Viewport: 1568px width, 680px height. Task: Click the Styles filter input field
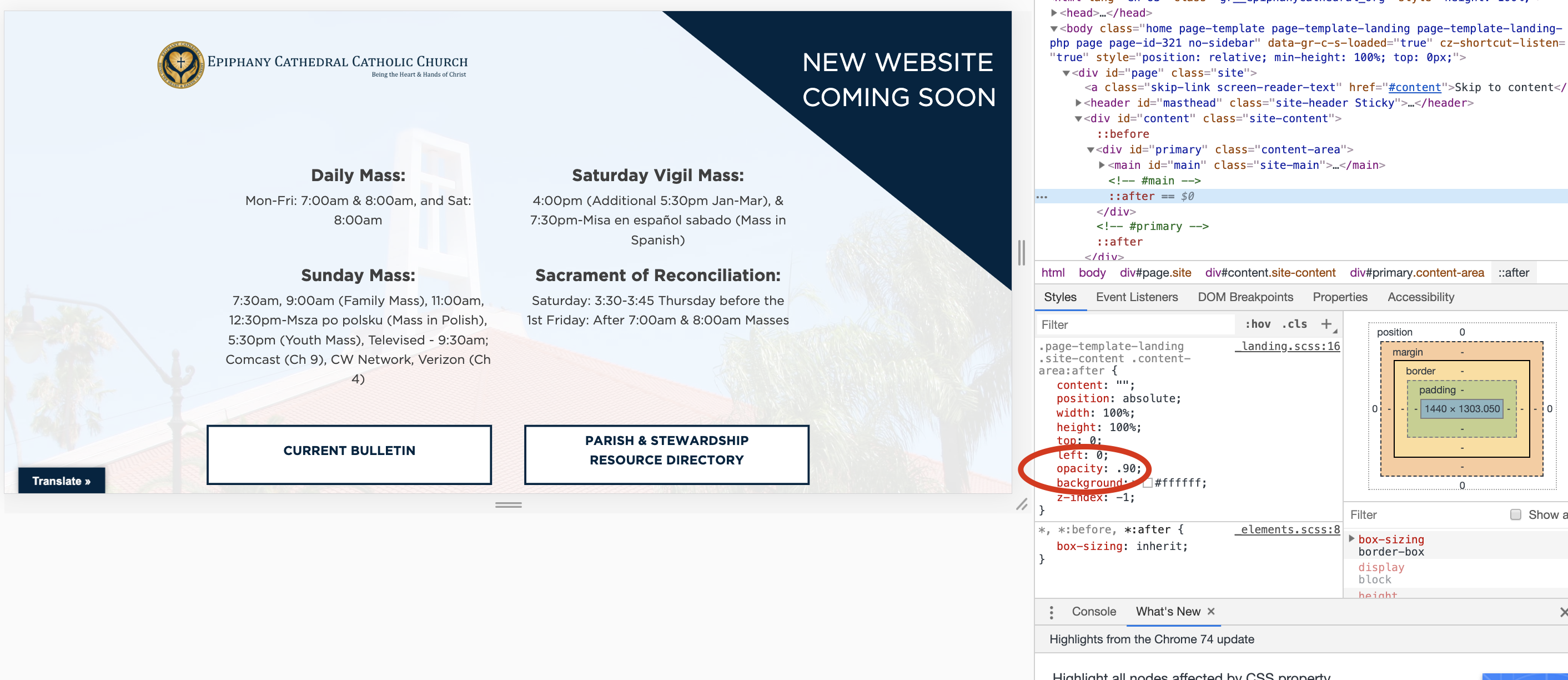(1135, 324)
